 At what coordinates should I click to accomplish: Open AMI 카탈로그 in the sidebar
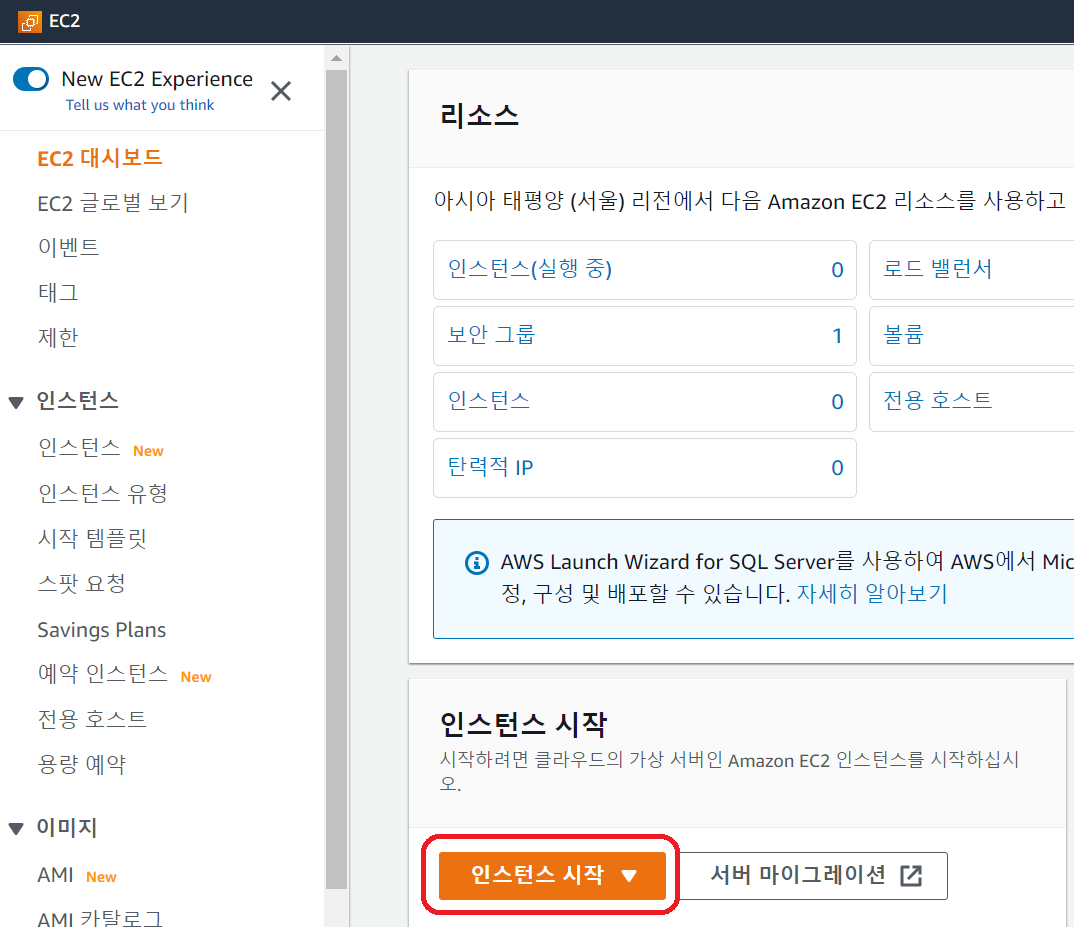coord(100,918)
